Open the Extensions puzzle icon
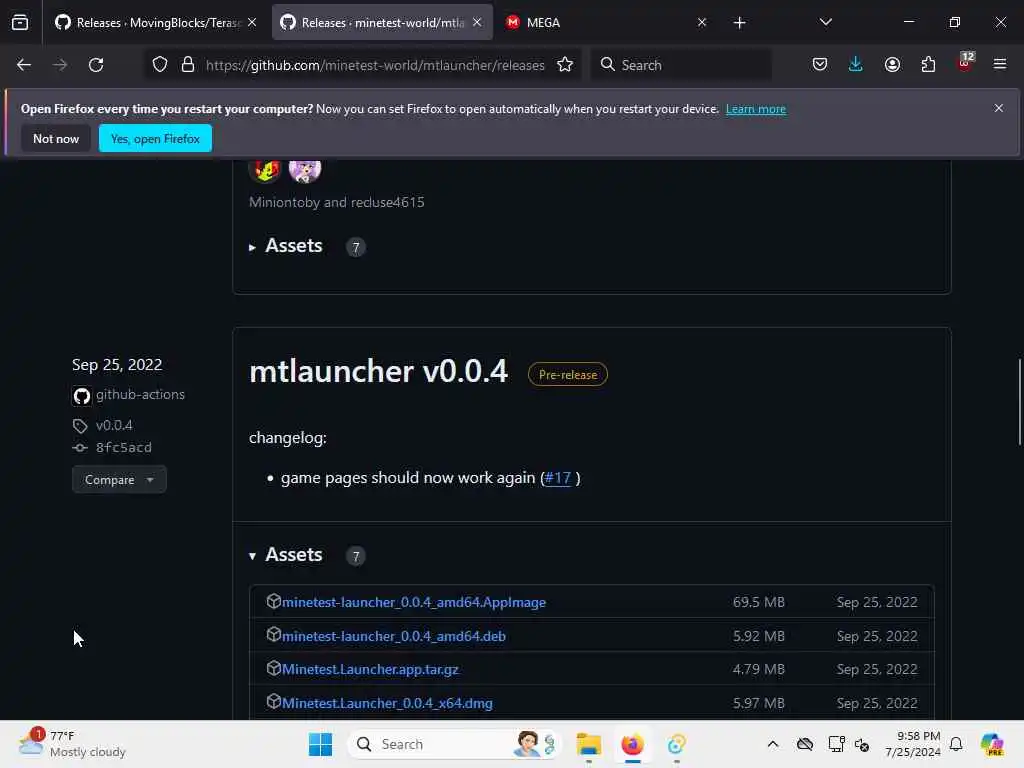Viewport: 1024px width, 768px height. 928,65
